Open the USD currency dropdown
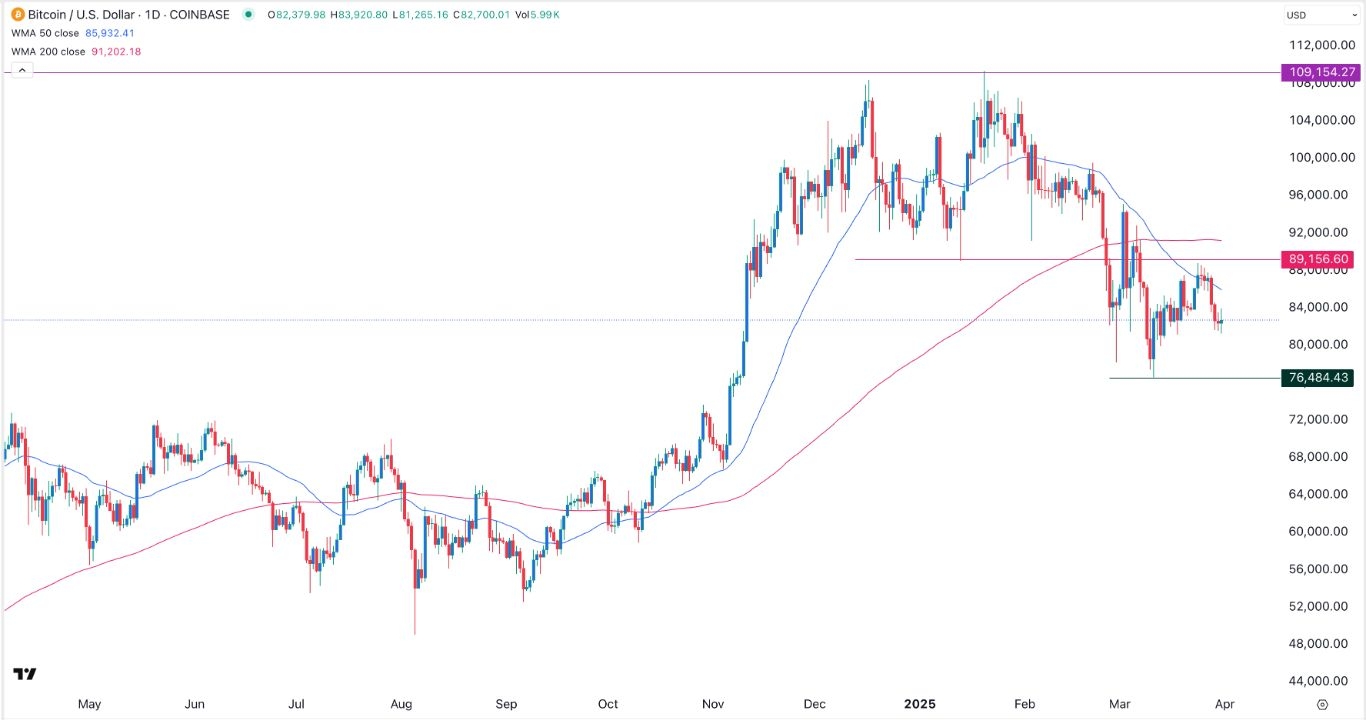 click(x=1320, y=15)
